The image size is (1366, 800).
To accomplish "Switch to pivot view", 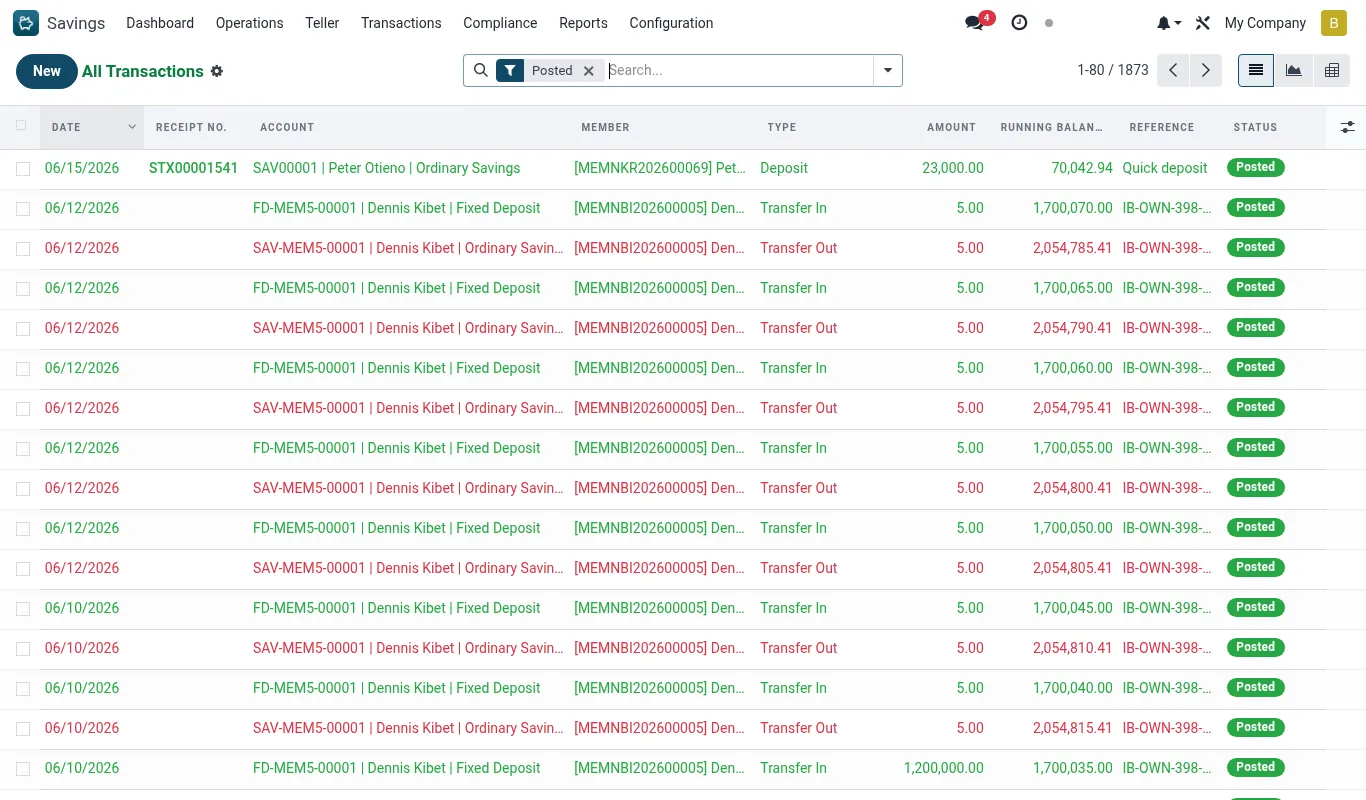I will [1332, 70].
